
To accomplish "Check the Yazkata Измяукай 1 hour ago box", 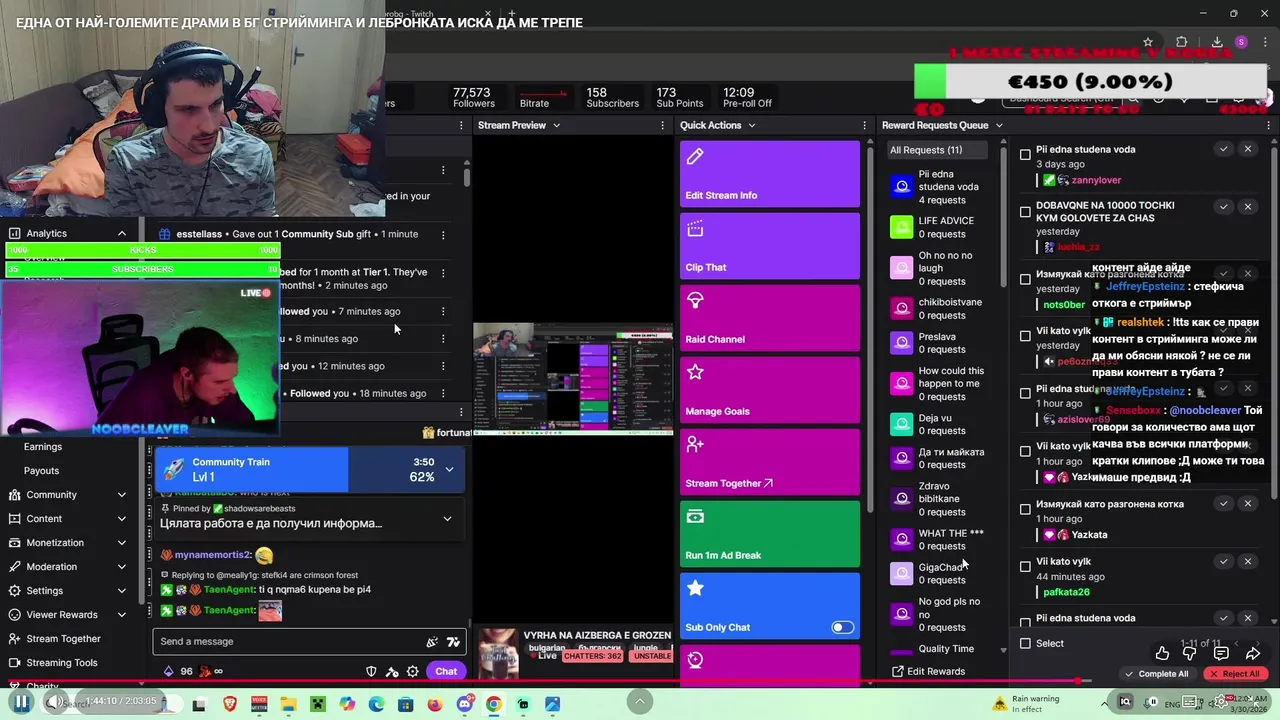I will coord(1025,509).
